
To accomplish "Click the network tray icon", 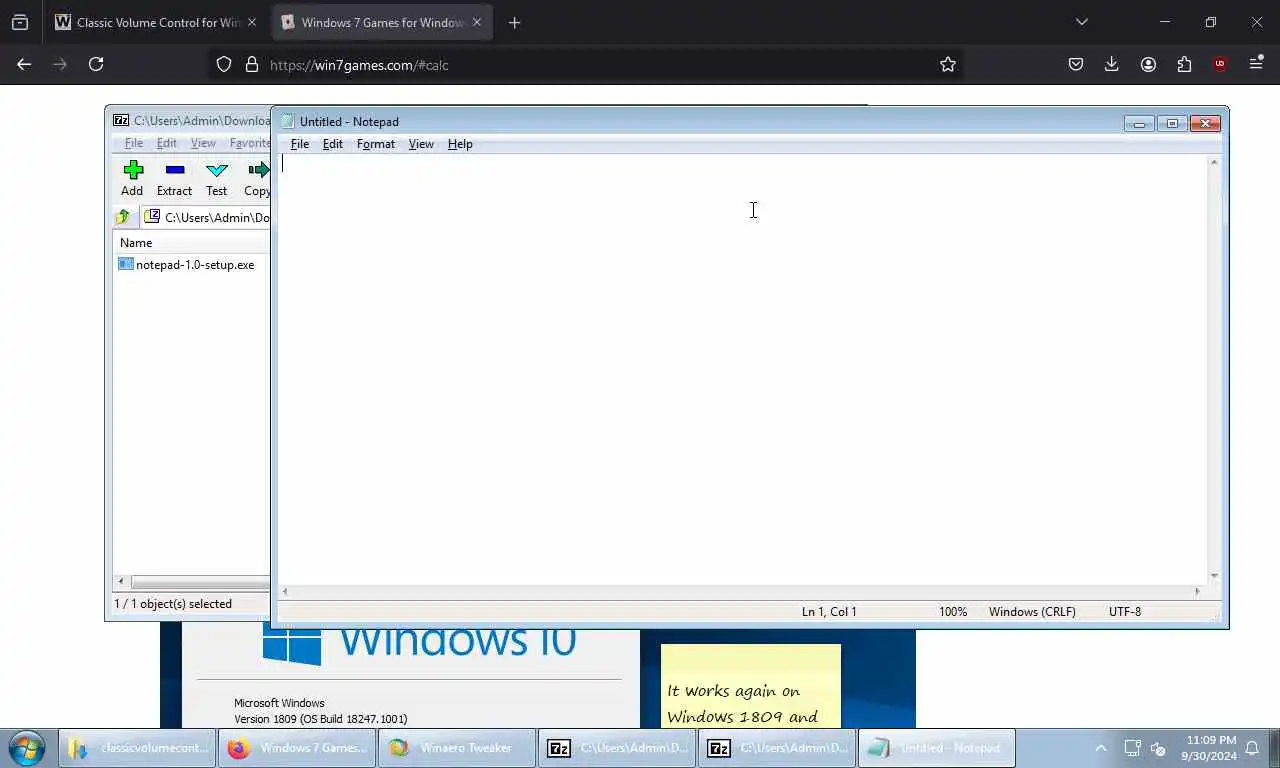I will click(x=1132, y=748).
